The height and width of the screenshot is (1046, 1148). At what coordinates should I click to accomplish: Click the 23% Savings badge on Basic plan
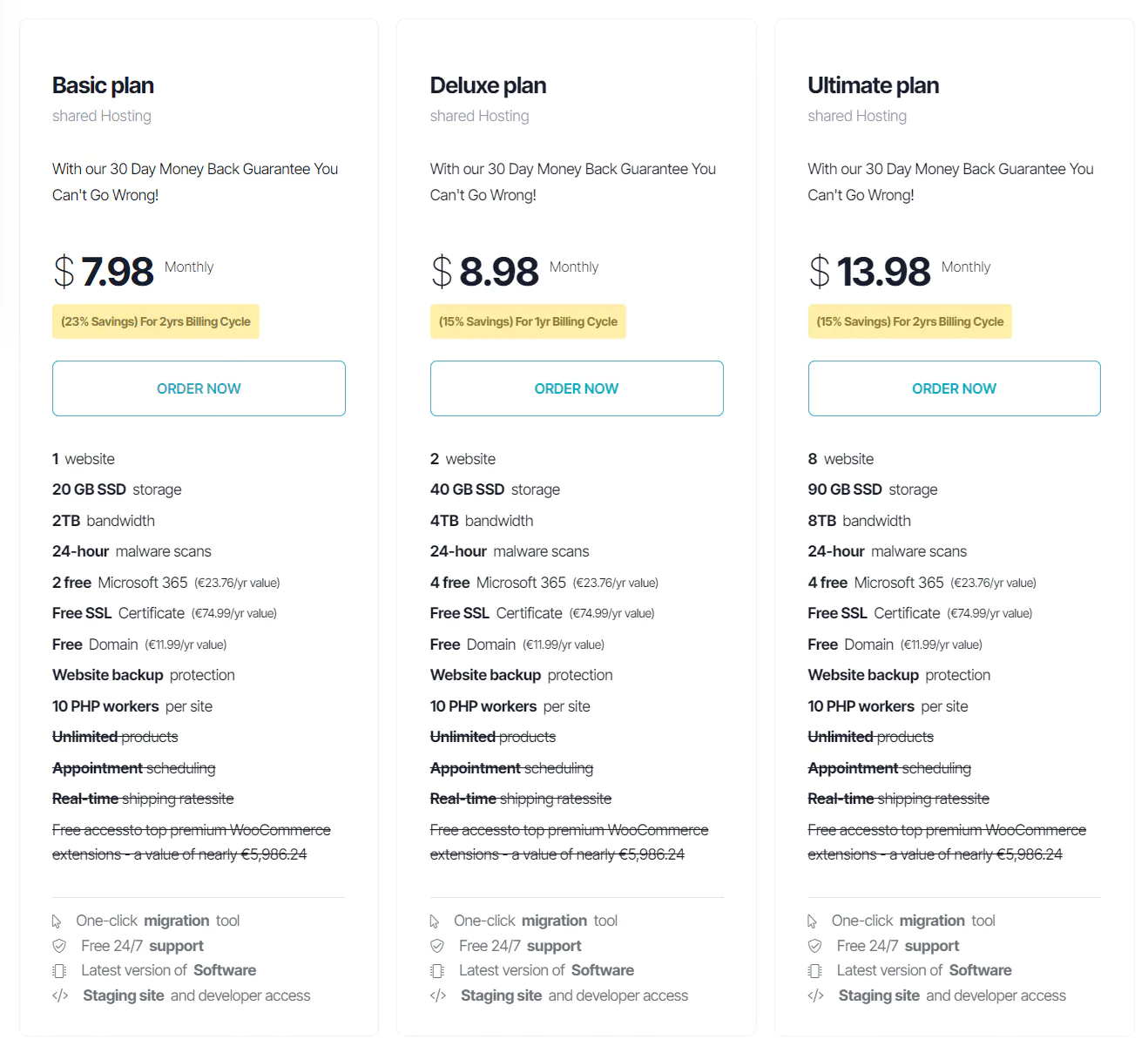pos(156,321)
